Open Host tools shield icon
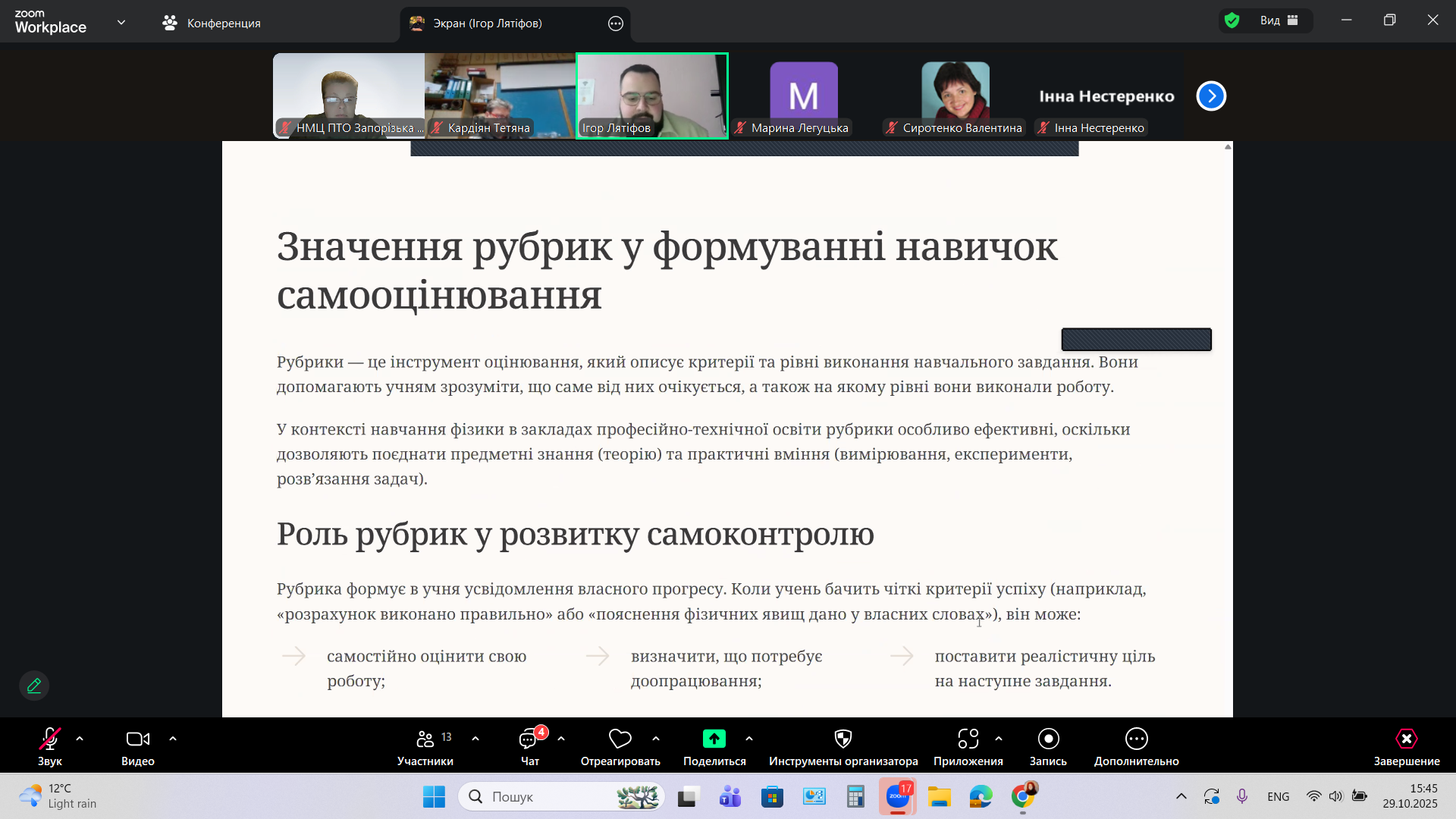Viewport: 1456px width, 819px height. click(x=843, y=739)
